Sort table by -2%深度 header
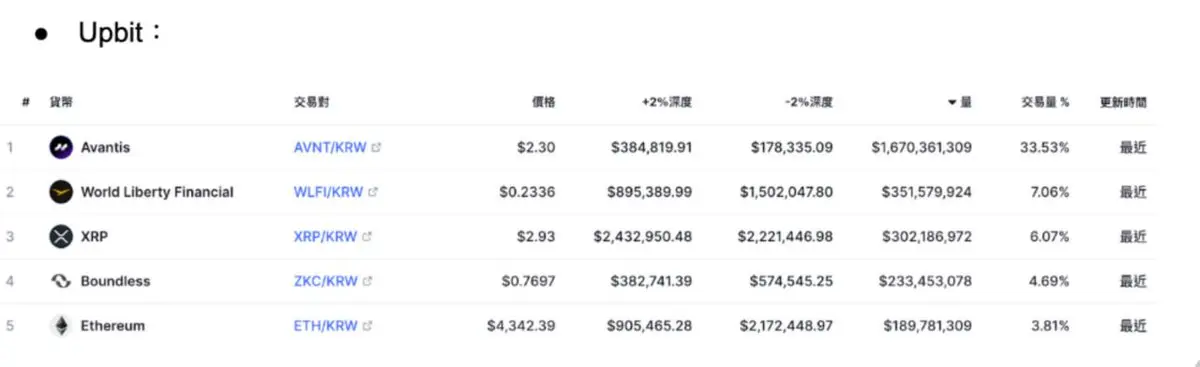 (809, 102)
